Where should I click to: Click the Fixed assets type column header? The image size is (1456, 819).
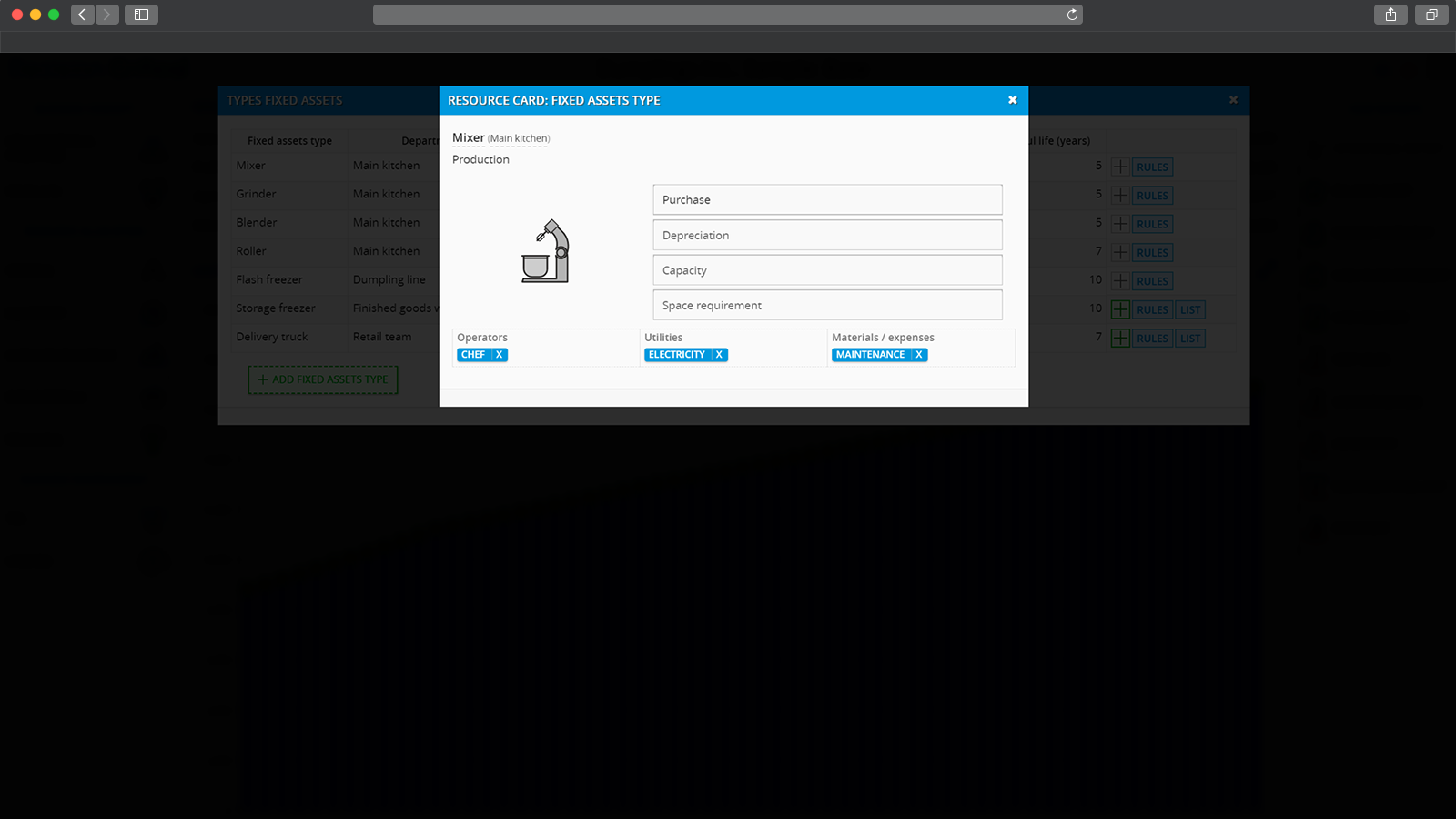pos(289,141)
